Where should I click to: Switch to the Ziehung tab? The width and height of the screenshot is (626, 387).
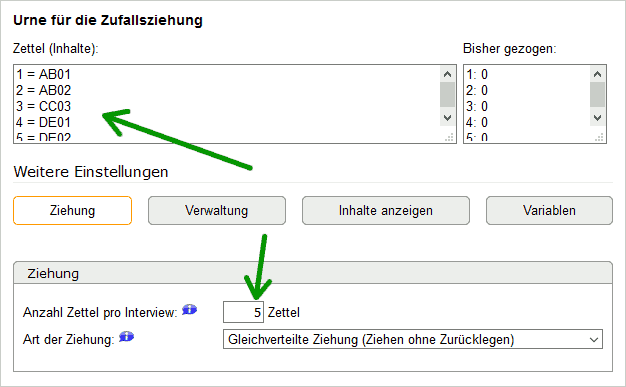(x=72, y=210)
